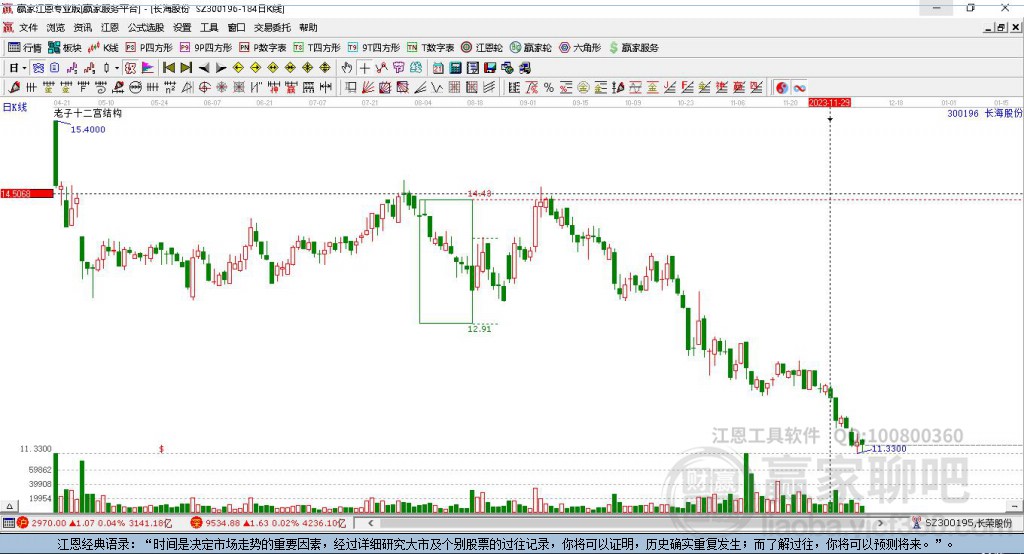Open the T四方形 time square

[317, 48]
